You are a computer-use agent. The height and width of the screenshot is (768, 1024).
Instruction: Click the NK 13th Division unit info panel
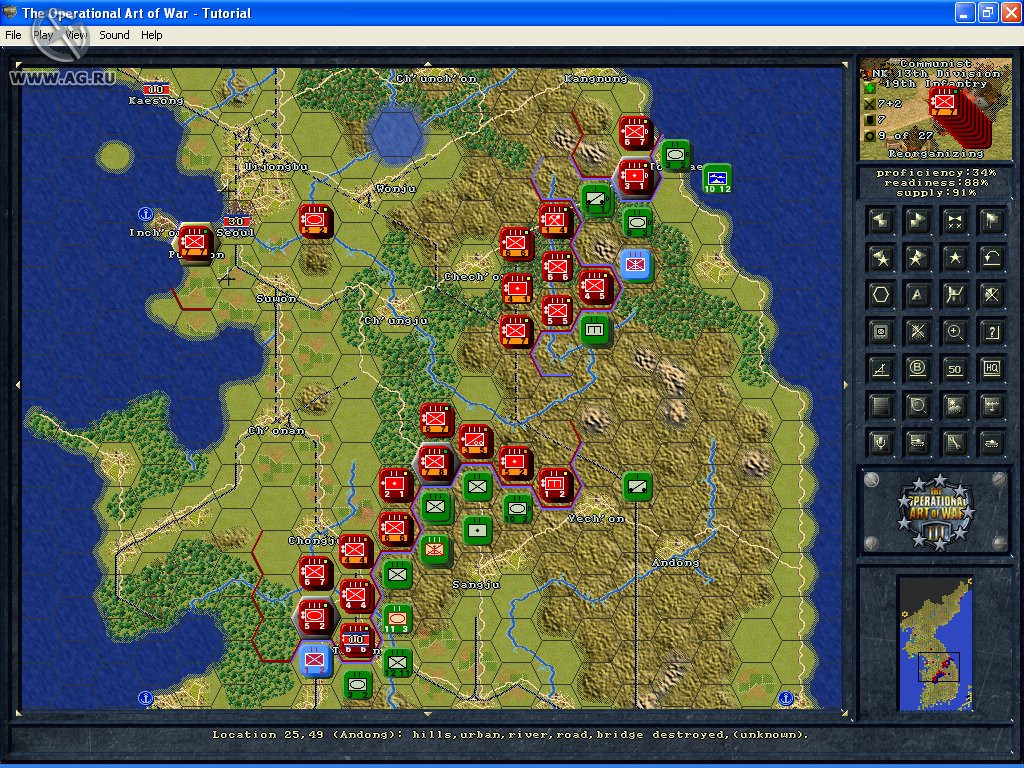[x=935, y=108]
